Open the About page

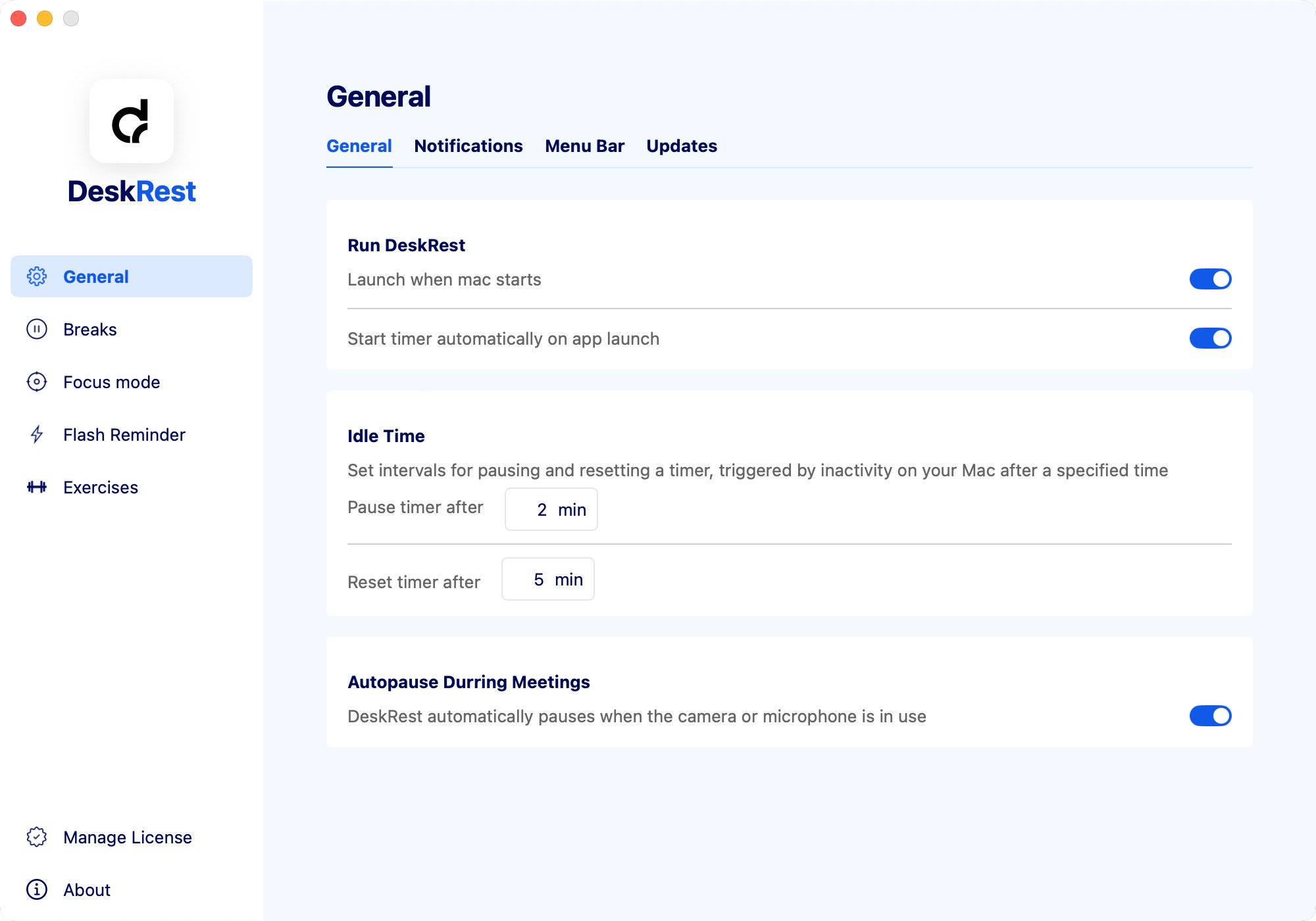tap(132, 889)
